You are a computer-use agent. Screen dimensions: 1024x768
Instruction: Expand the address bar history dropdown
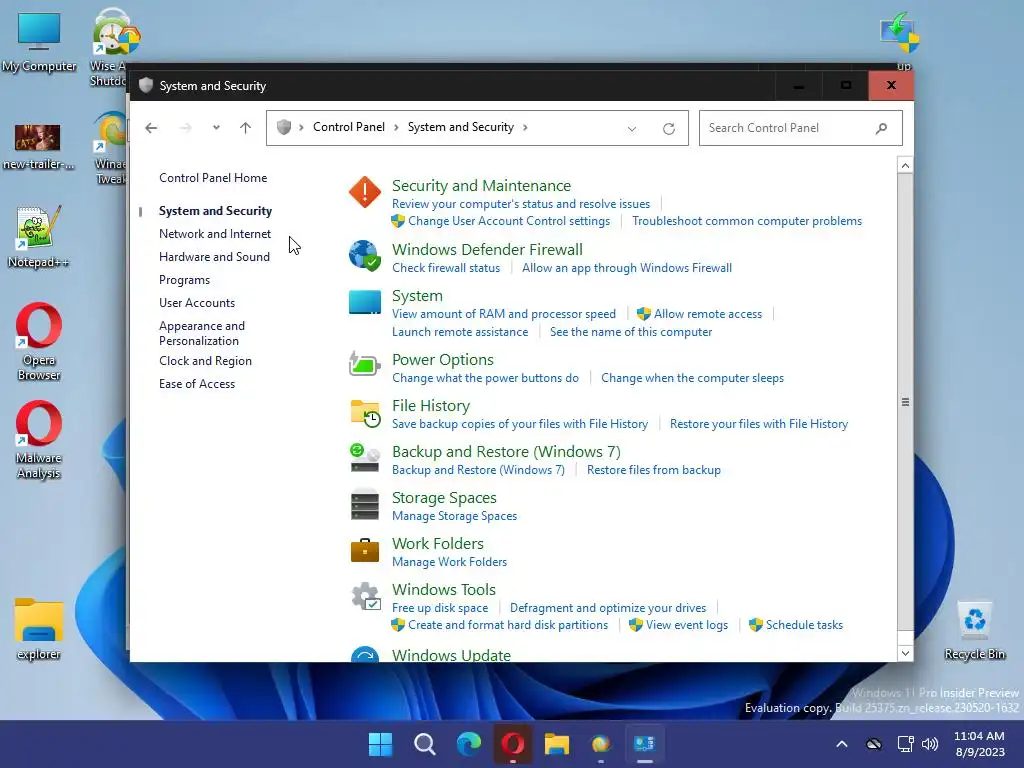tap(632, 129)
